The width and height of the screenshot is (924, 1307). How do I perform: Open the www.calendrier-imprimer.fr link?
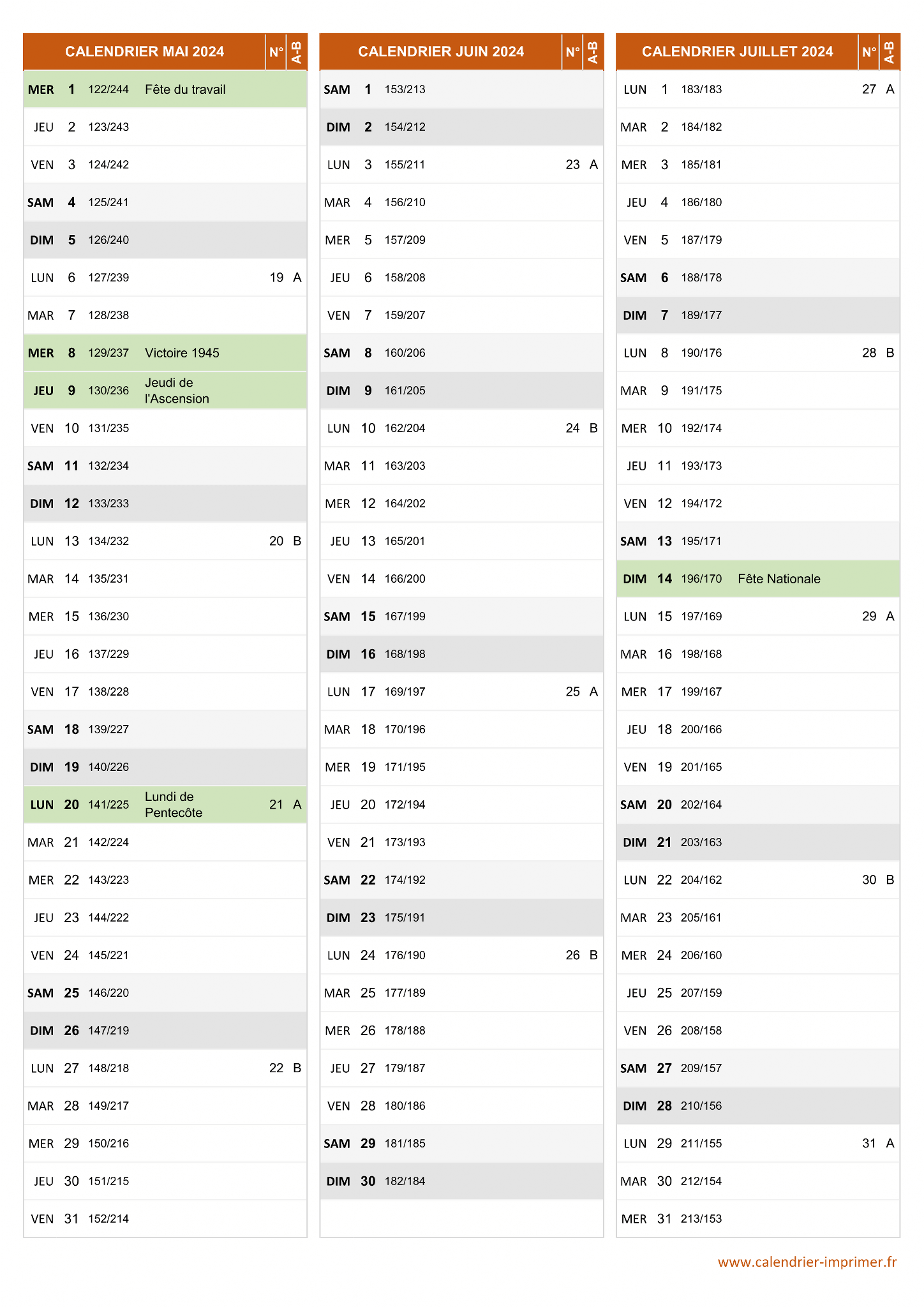pyautogui.click(x=807, y=1262)
